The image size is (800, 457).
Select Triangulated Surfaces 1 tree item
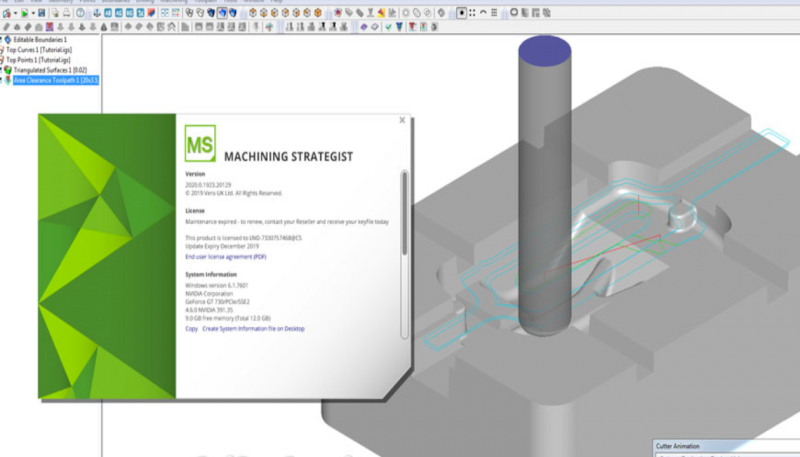[54, 69]
